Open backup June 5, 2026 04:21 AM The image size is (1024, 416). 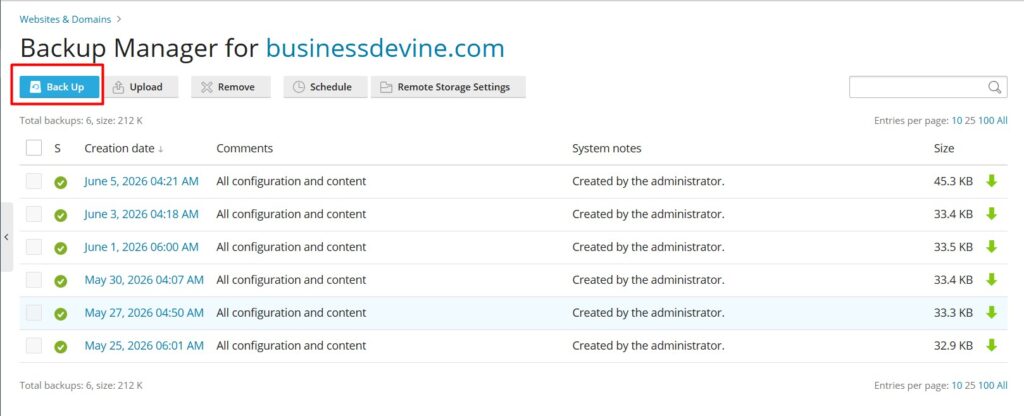point(142,181)
